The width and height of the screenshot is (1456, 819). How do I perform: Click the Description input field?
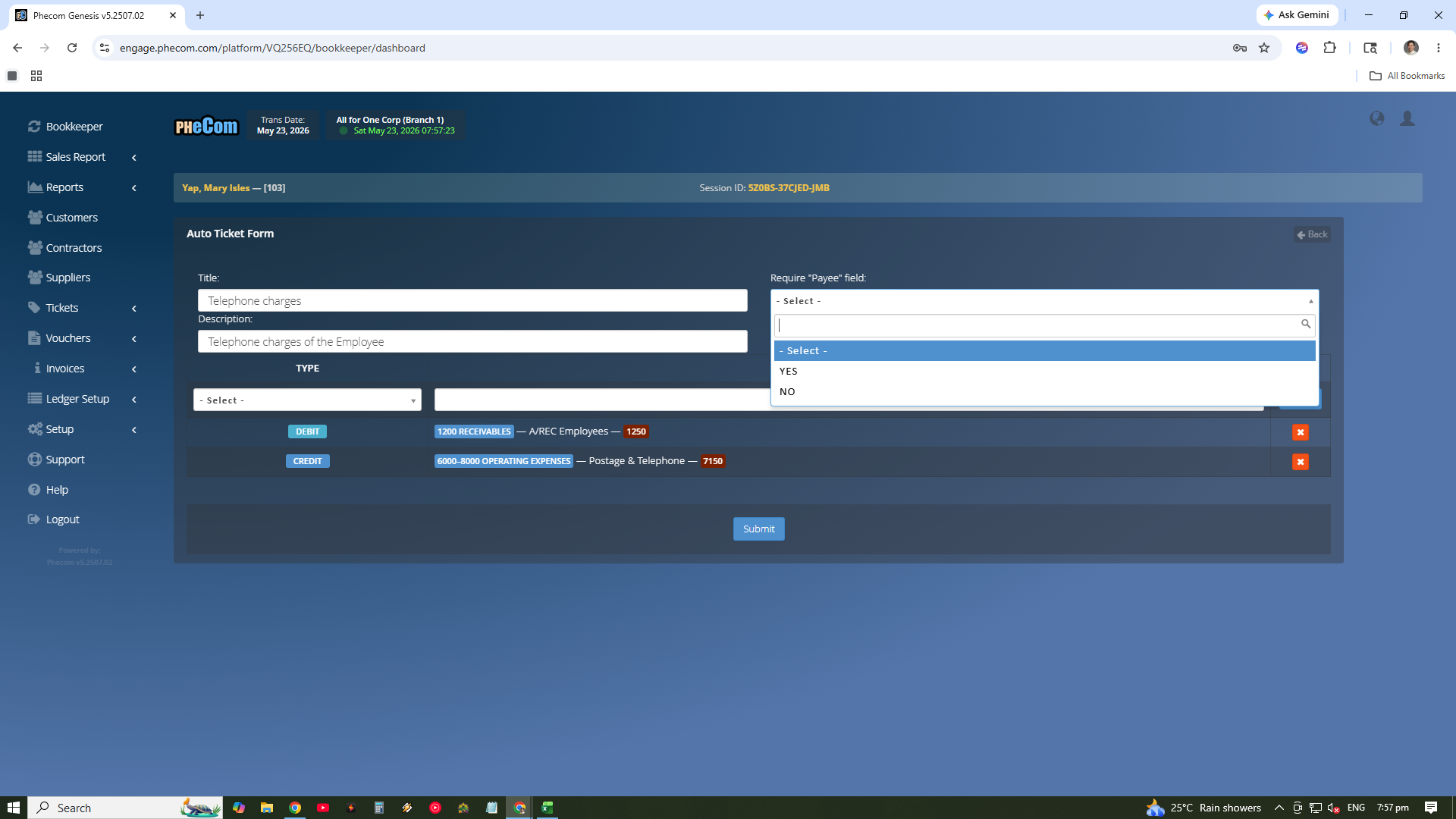tap(472, 341)
